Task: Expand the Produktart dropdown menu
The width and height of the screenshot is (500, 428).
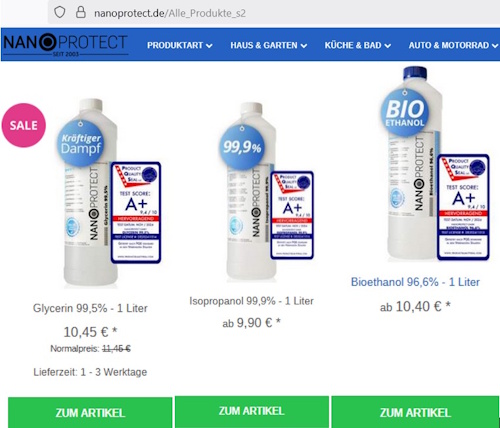Action: point(180,45)
